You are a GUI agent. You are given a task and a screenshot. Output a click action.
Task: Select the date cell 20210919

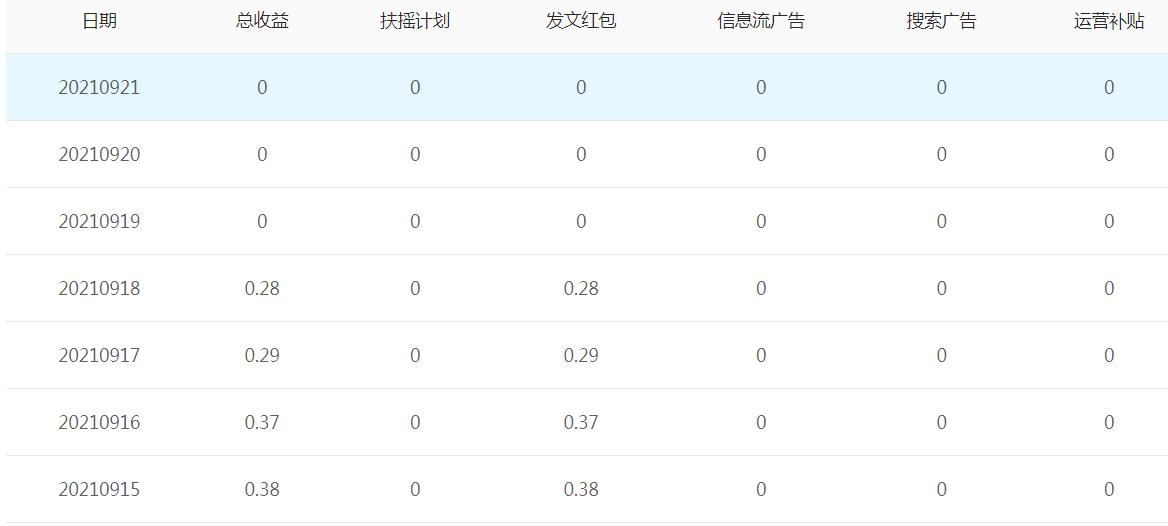coord(99,222)
